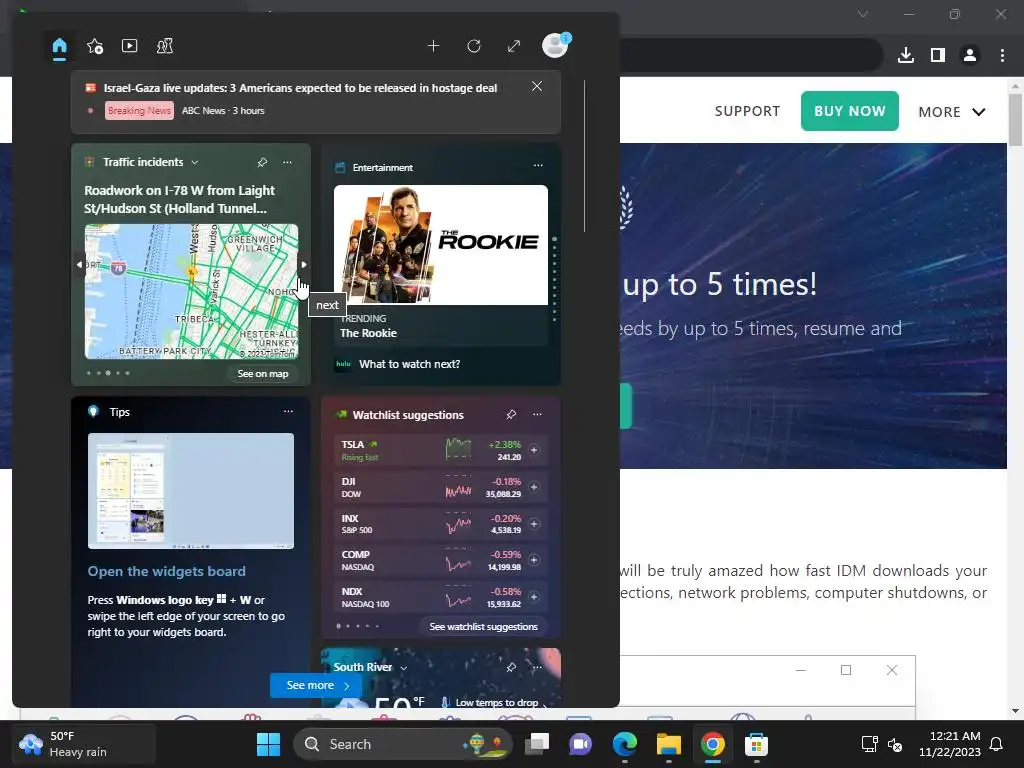Select the DJI DOW stock row
The width and height of the screenshot is (1024, 768).
441,487
